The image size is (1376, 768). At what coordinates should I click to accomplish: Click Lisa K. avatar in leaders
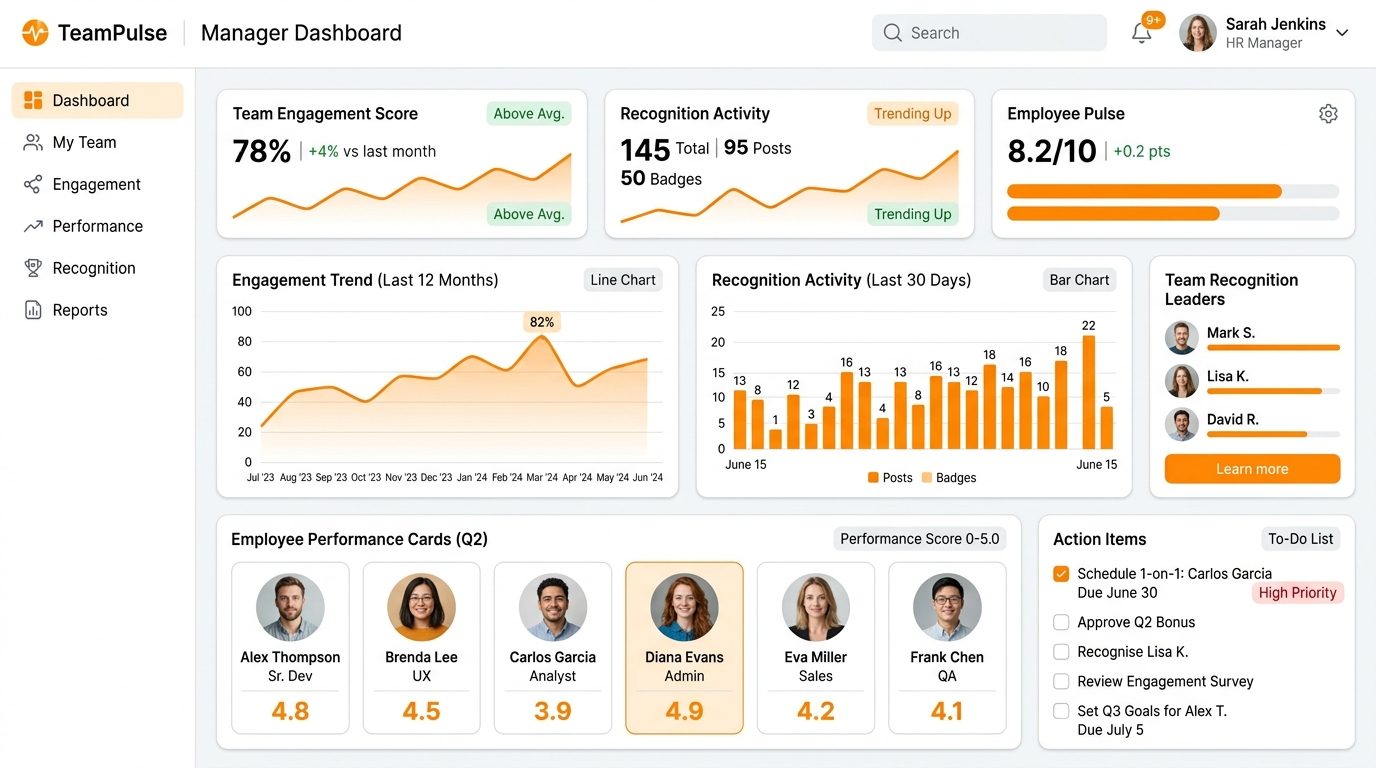(x=1182, y=381)
